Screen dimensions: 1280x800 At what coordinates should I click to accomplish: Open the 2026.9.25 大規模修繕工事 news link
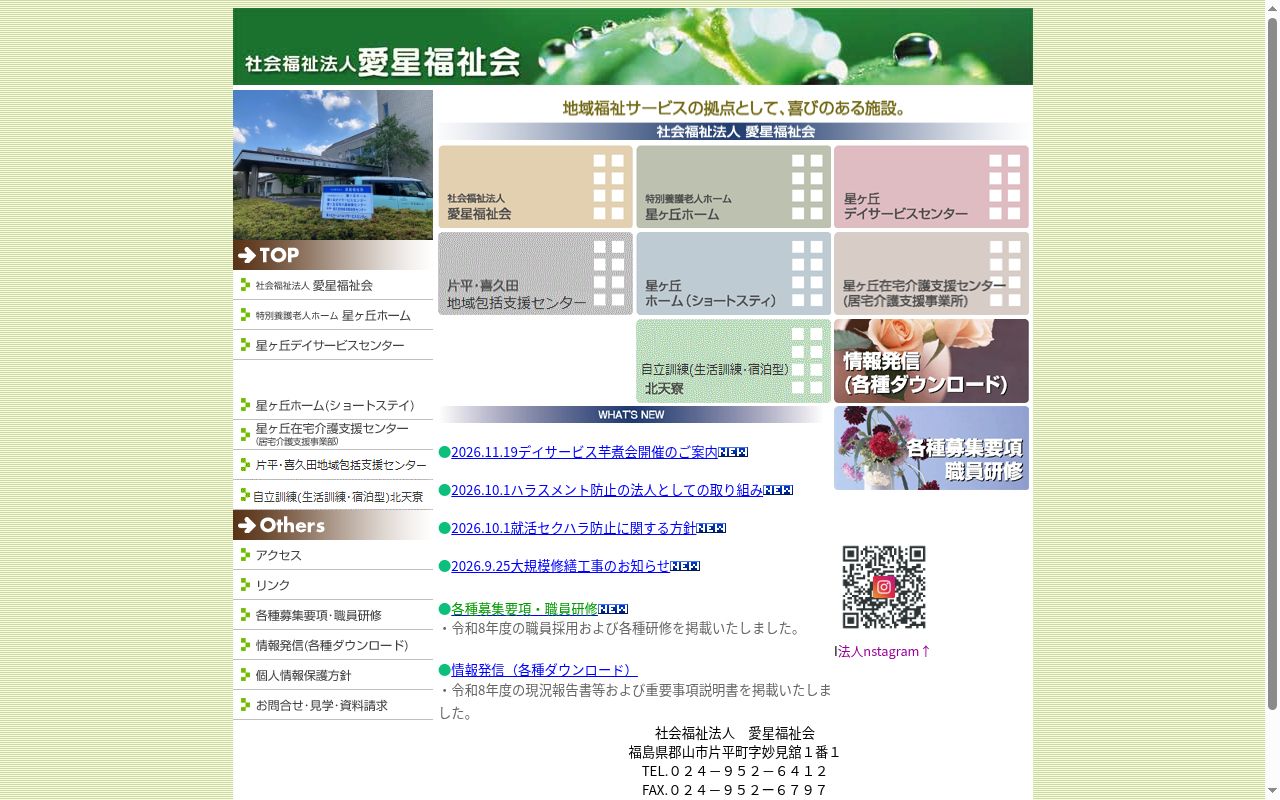tap(560, 566)
